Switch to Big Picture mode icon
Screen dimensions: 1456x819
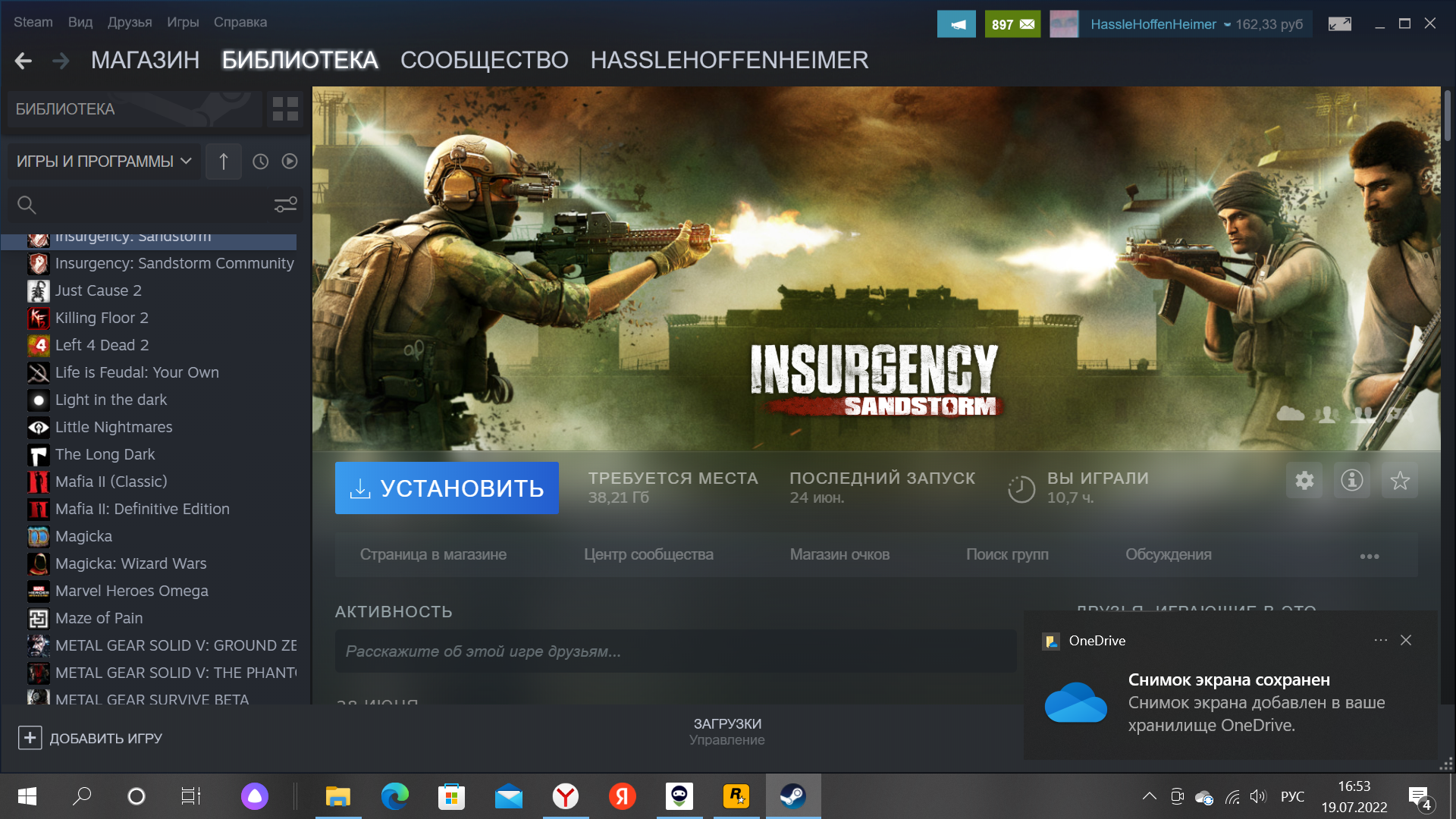coord(1340,24)
